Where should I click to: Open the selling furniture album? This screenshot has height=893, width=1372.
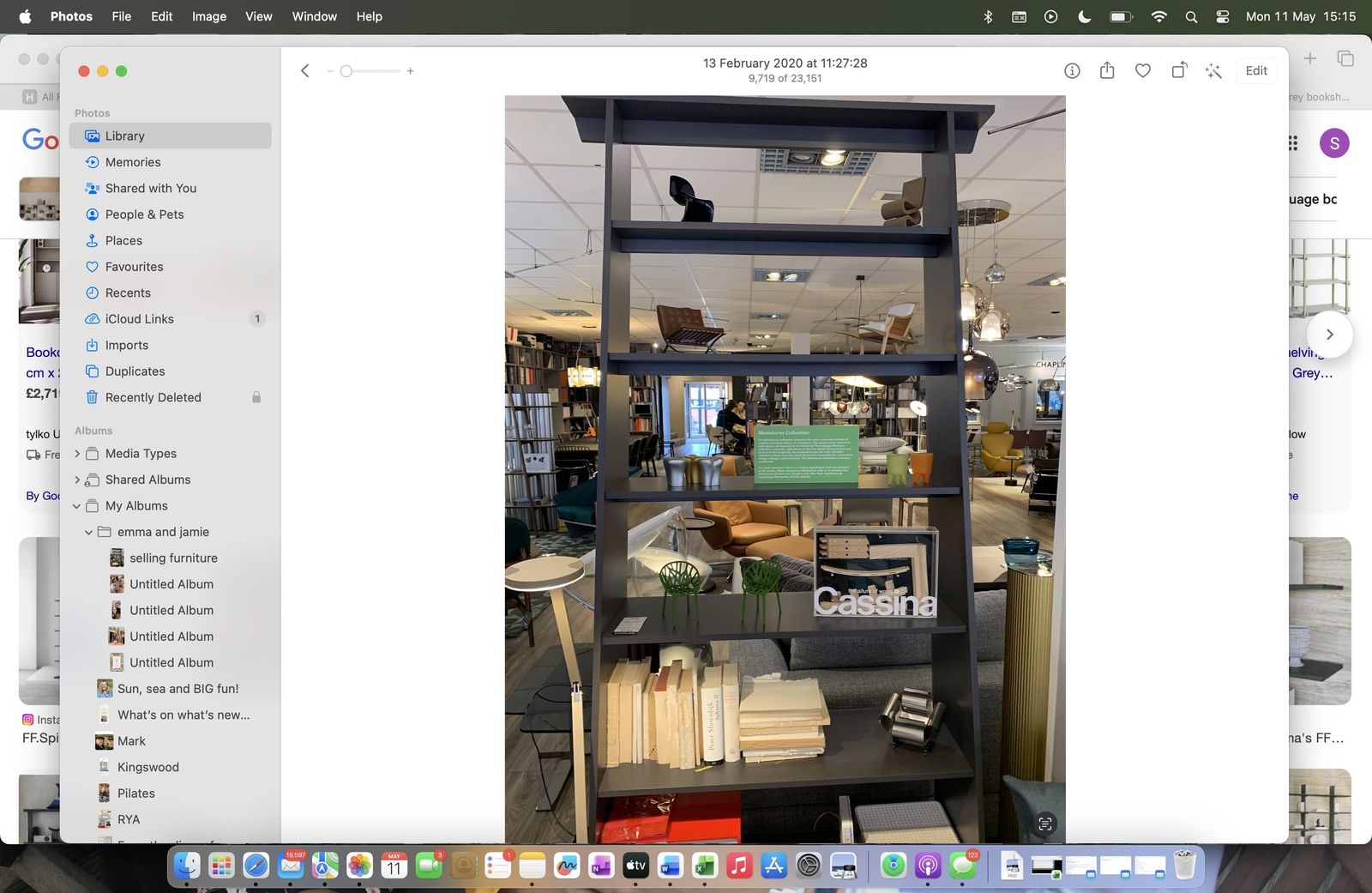pyautogui.click(x=171, y=558)
